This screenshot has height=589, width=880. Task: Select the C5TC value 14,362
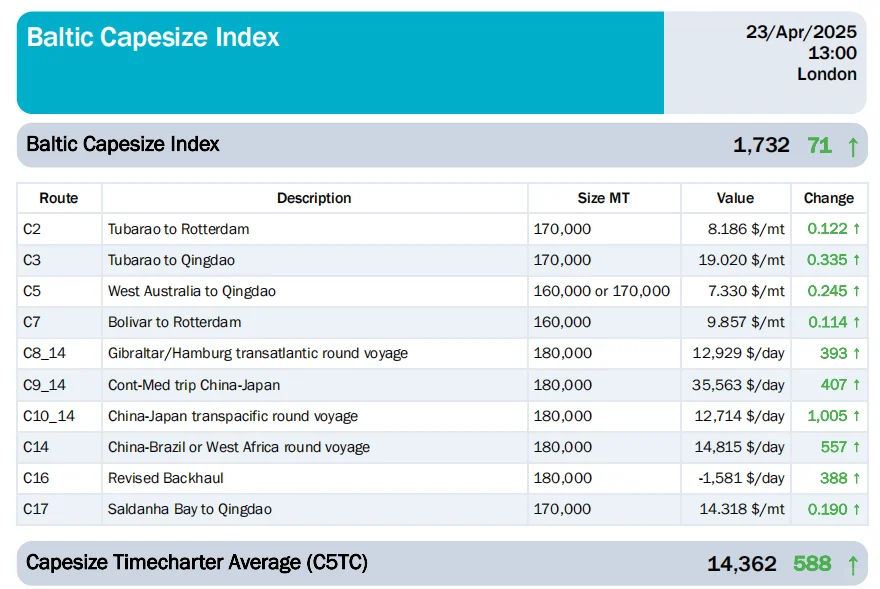click(742, 564)
